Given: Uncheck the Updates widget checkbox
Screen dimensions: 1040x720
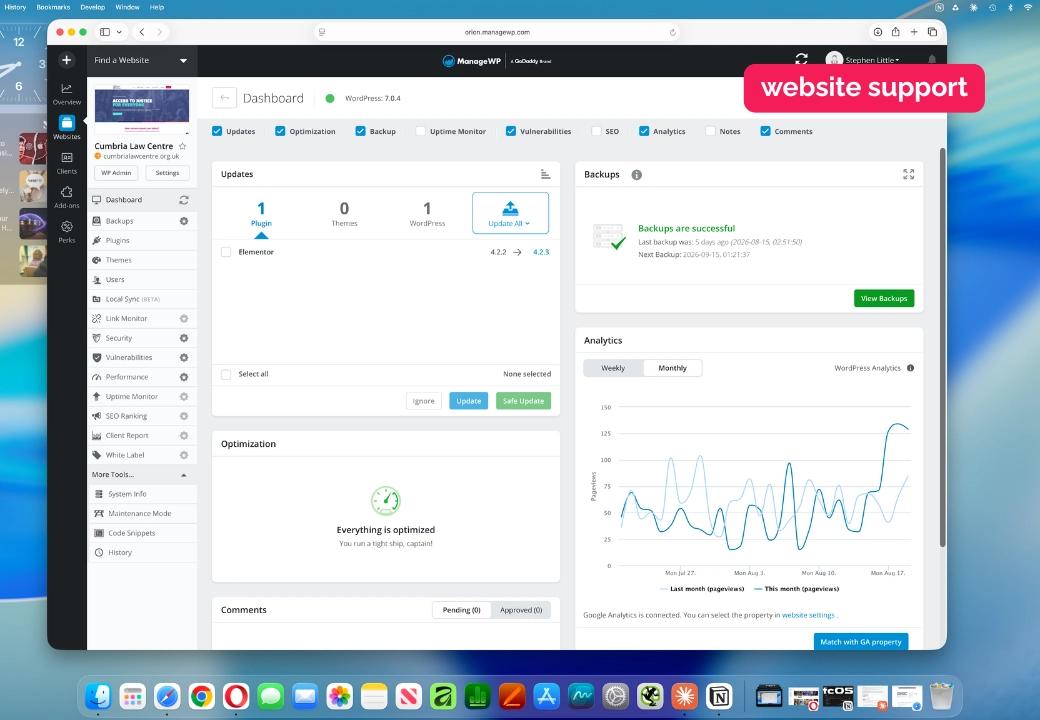Looking at the screenshot, I should [x=217, y=131].
